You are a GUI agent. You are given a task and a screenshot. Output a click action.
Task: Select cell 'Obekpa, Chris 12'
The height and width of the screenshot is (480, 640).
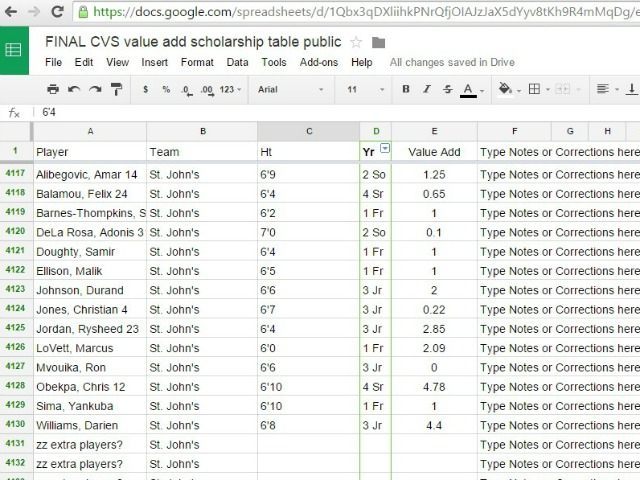tap(90, 387)
